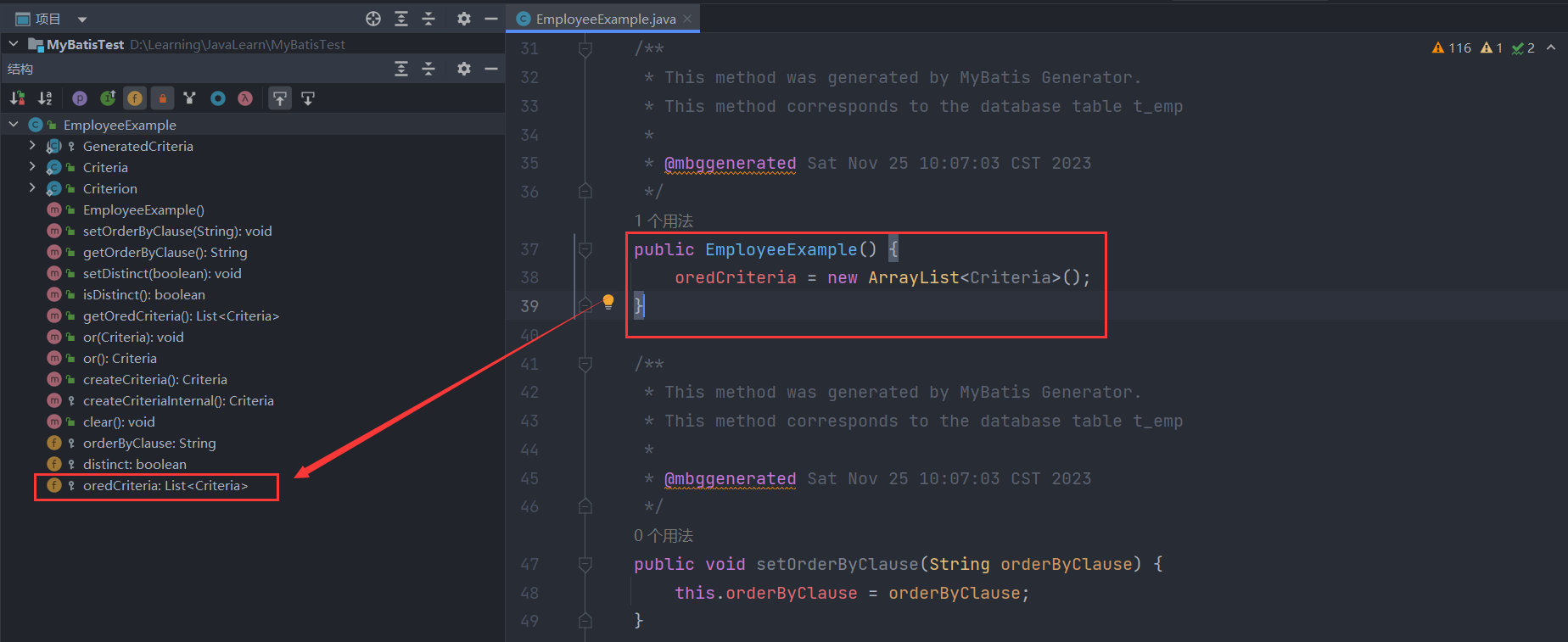
Task: Collapse the MyBatisTest project root node
Action: point(14,43)
